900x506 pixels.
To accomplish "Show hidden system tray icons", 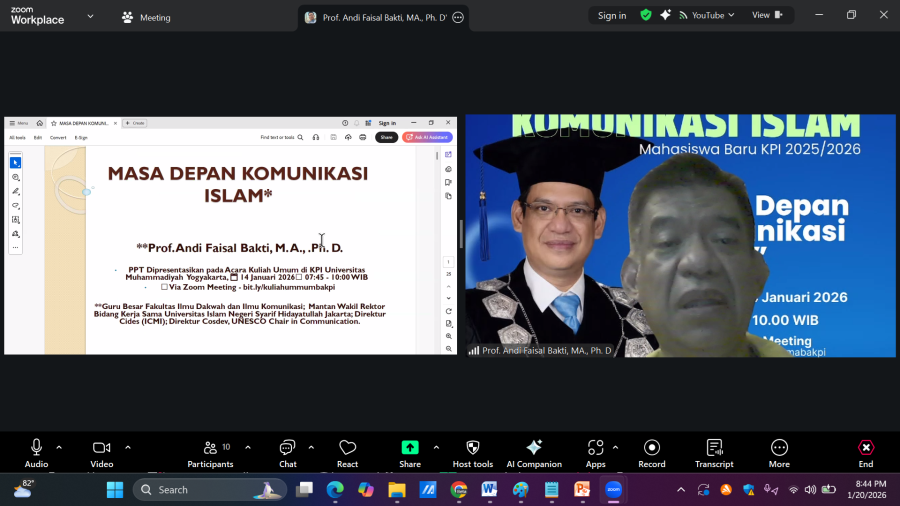I will point(681,490).
